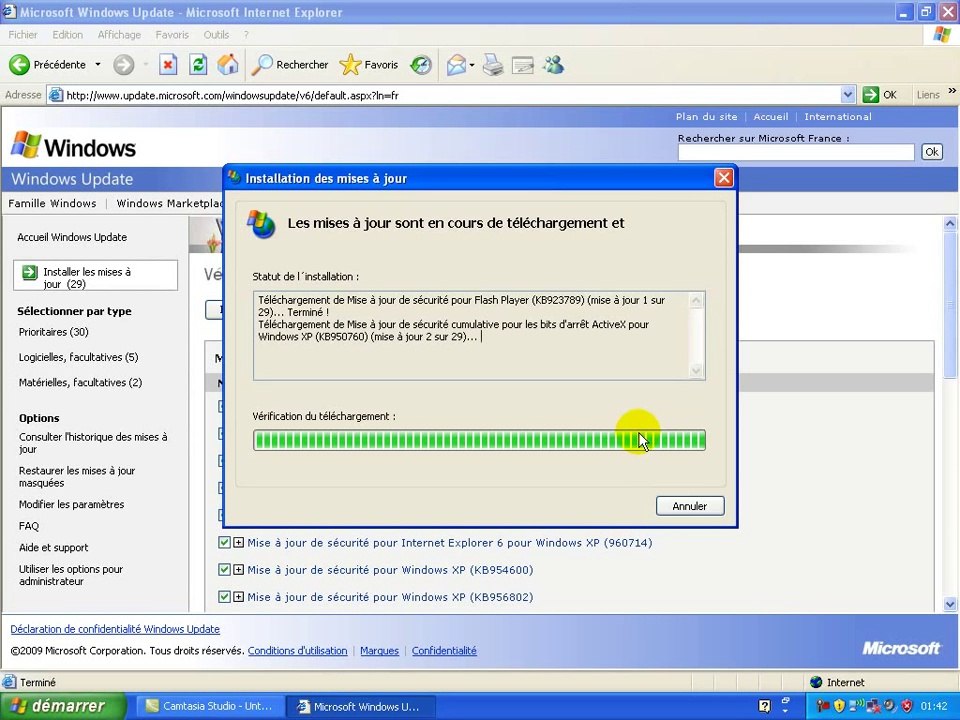Print page with printer icon
The height and width of the screenshot is (720, 960).
coord(493,64)
